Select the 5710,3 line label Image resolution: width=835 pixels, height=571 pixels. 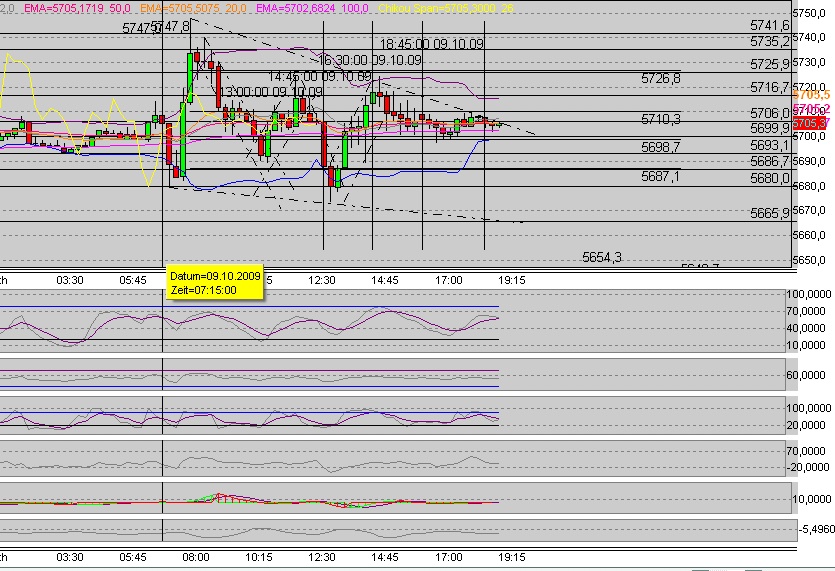660,119
